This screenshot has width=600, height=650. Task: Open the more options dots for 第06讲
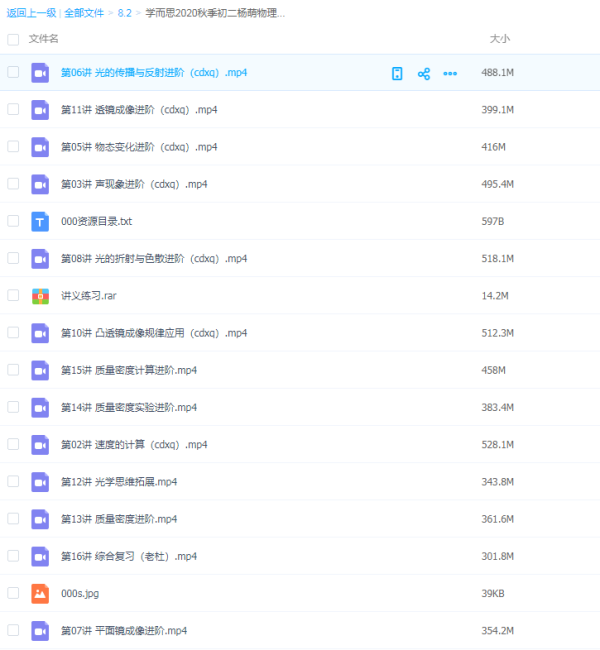pos(450,73)
